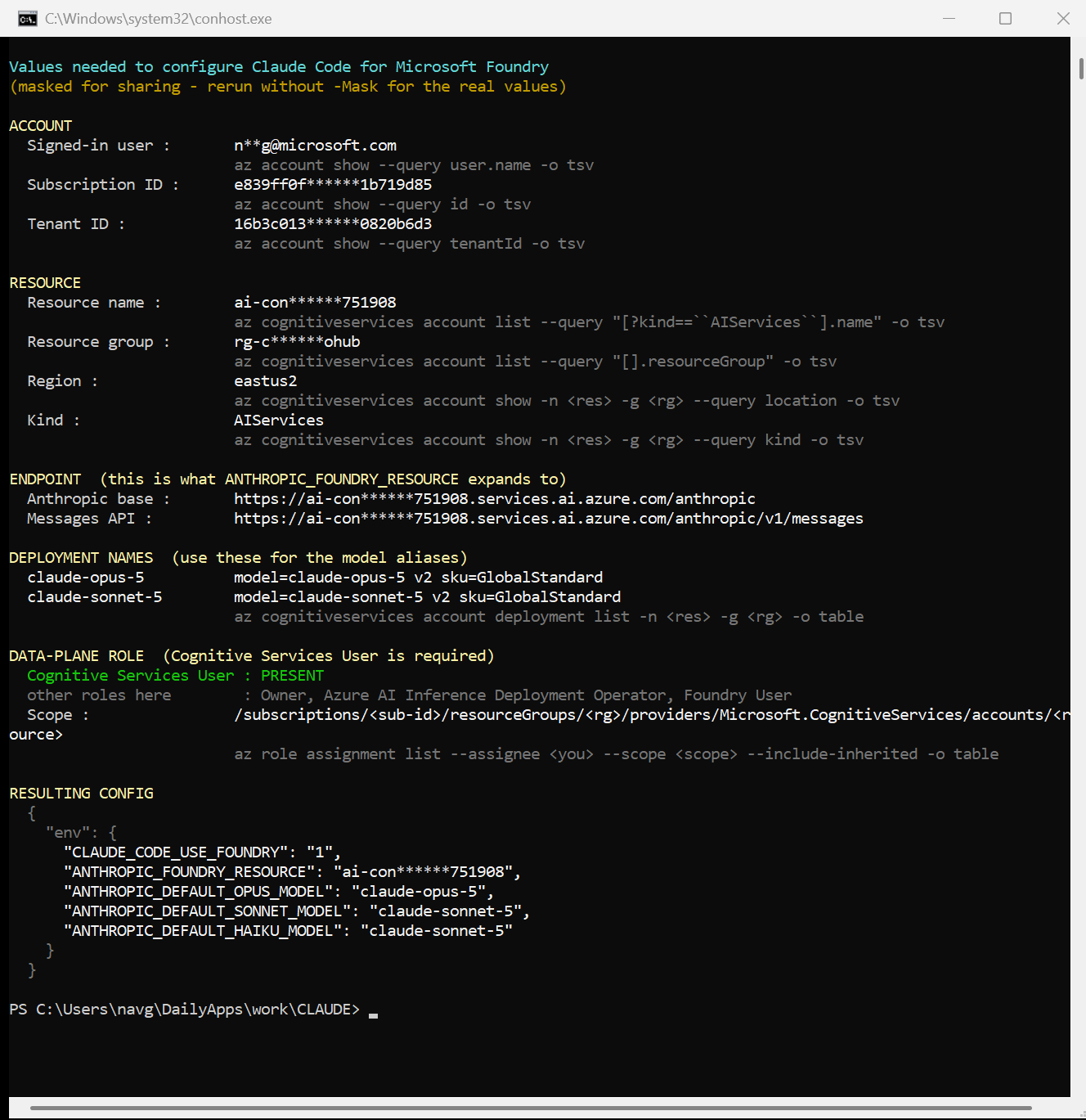This screenshot has width=1086, height=1120.
Task: Click the PowerShell prompt PS C:\Users\navg line
Action: pos(185,1010)
